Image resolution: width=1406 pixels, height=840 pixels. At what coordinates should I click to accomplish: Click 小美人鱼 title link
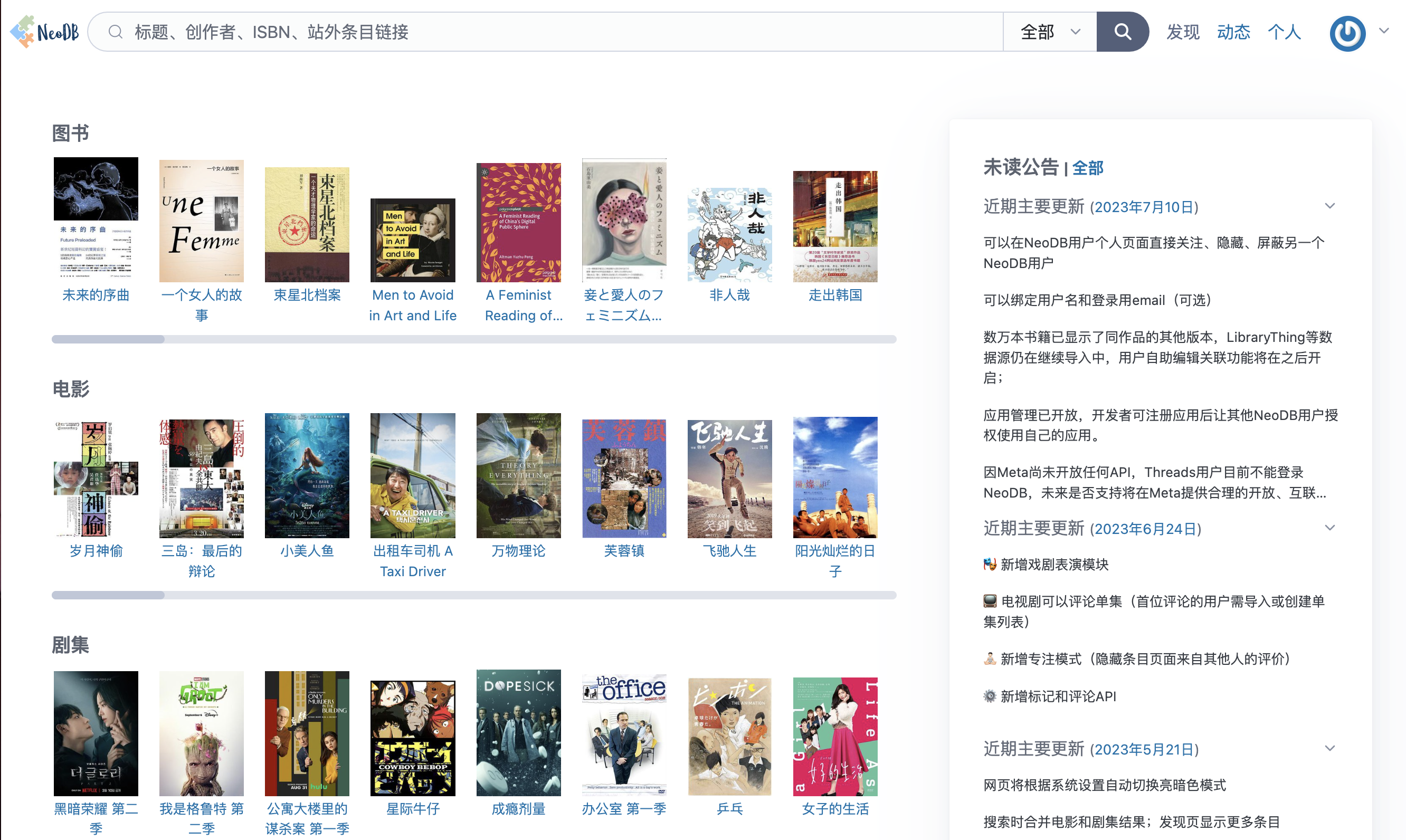tap(307, 551)
